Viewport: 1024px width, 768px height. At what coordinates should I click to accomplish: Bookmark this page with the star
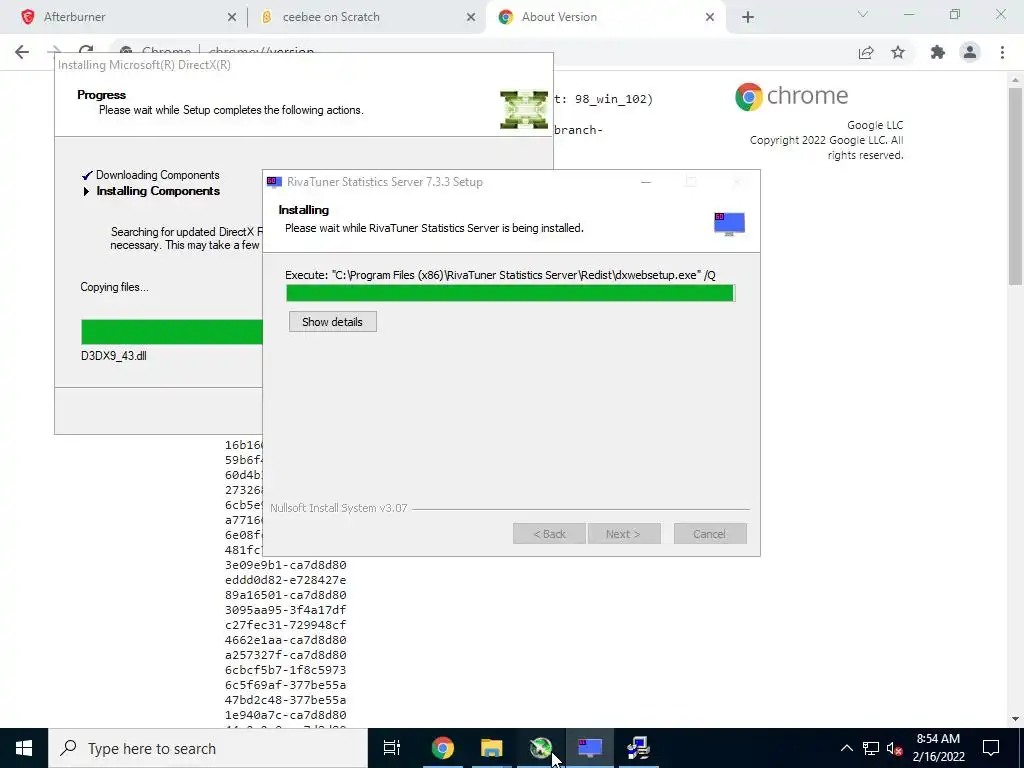(x=898, y=52)
